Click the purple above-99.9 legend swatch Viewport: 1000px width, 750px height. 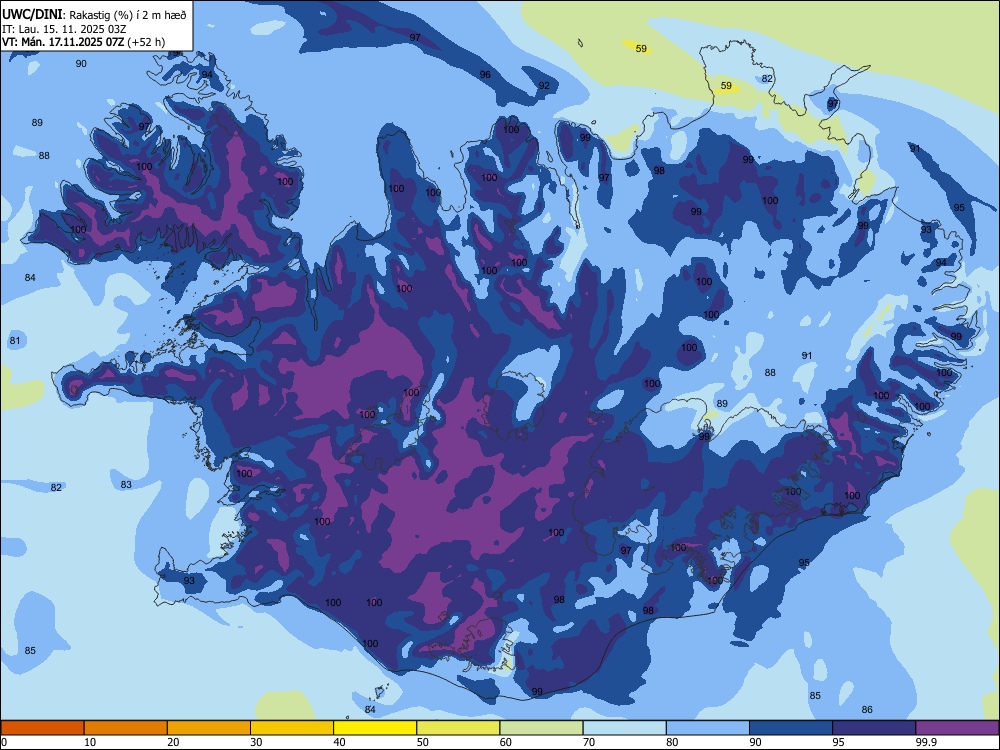coord(957,728)
